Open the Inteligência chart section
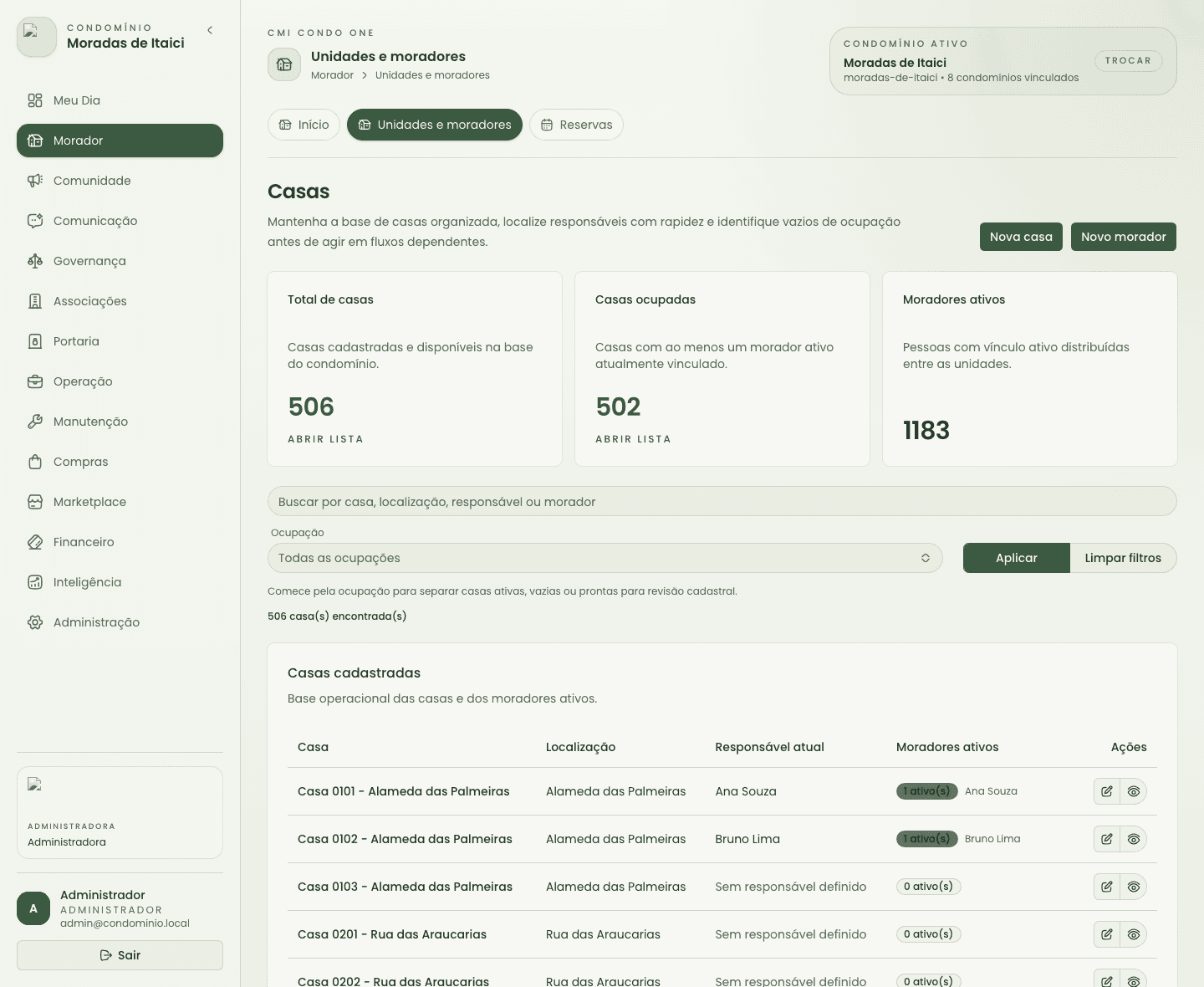Viewport: 1204px width, 987px height. tap(120, 582)
